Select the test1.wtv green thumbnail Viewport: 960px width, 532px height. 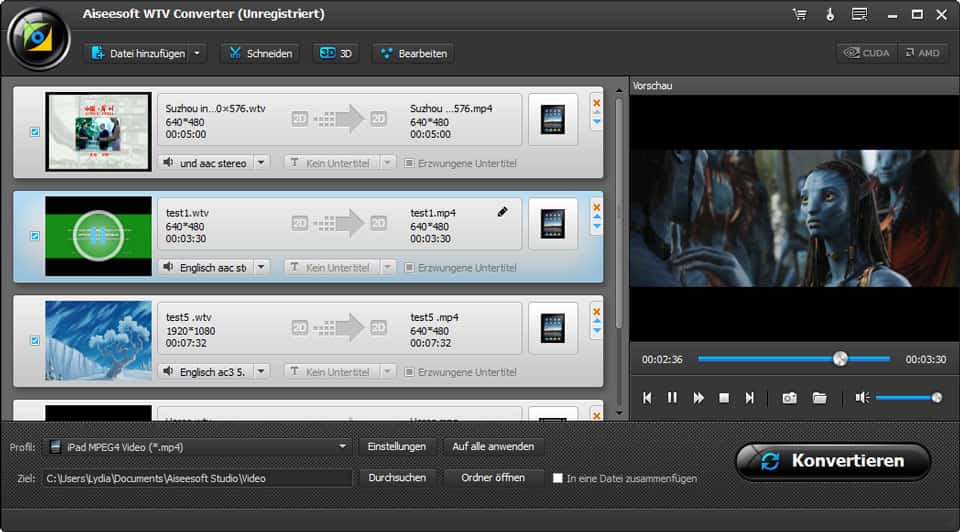(x=98, y=236)
